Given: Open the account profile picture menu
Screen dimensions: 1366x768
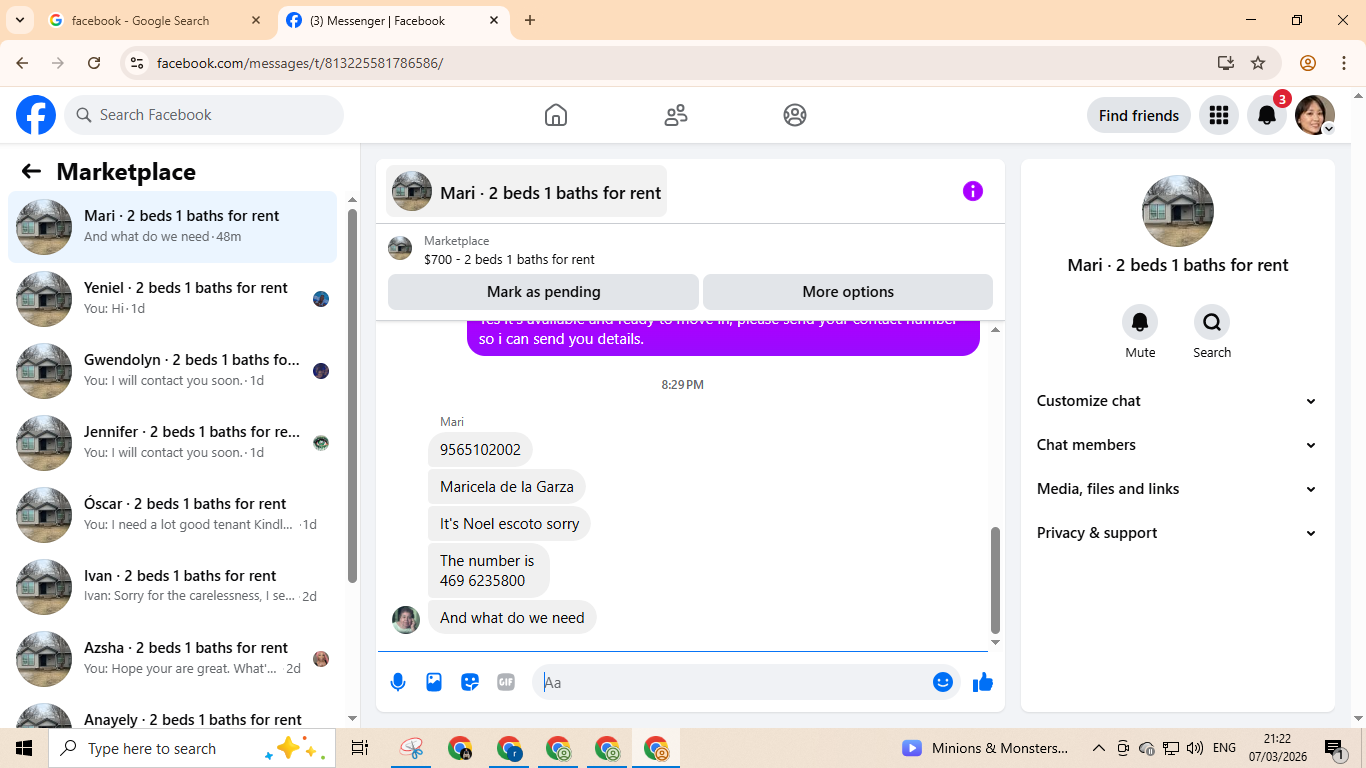Looking at the screenshot, I should (x=1314, y=115).
